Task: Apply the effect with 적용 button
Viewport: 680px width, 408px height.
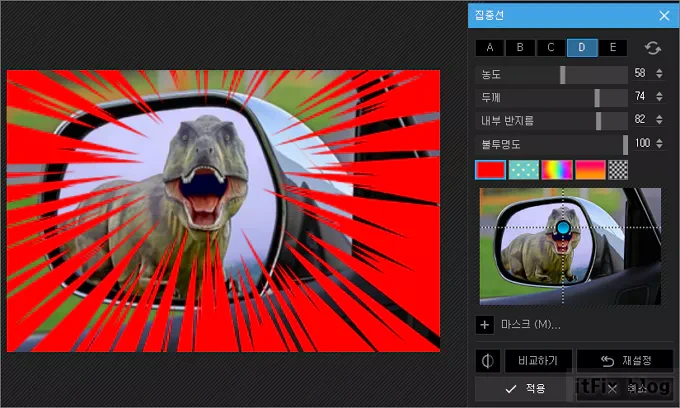Action: pyautogui.click(x=525, y=388)
